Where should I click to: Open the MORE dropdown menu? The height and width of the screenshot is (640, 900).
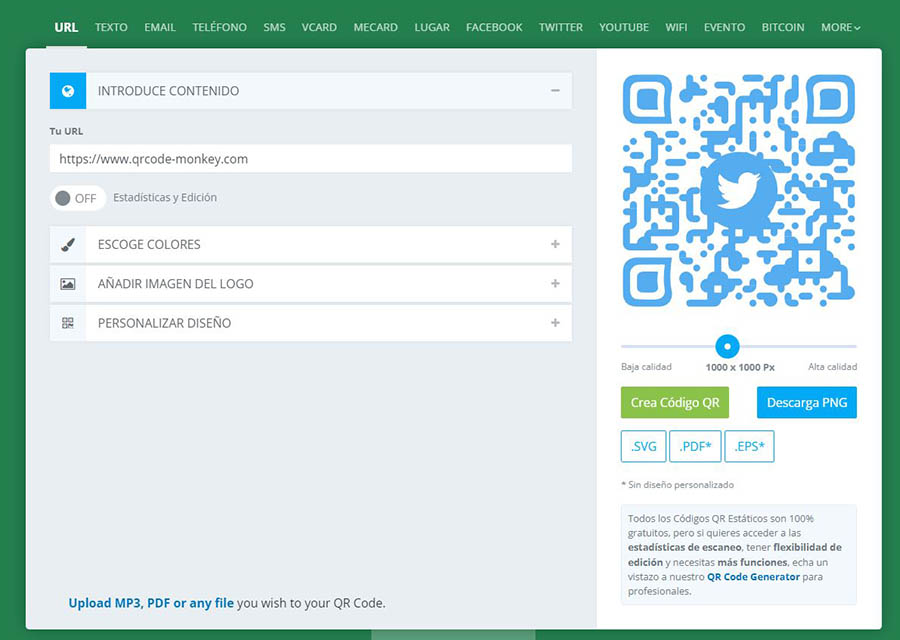coord(840,28)
